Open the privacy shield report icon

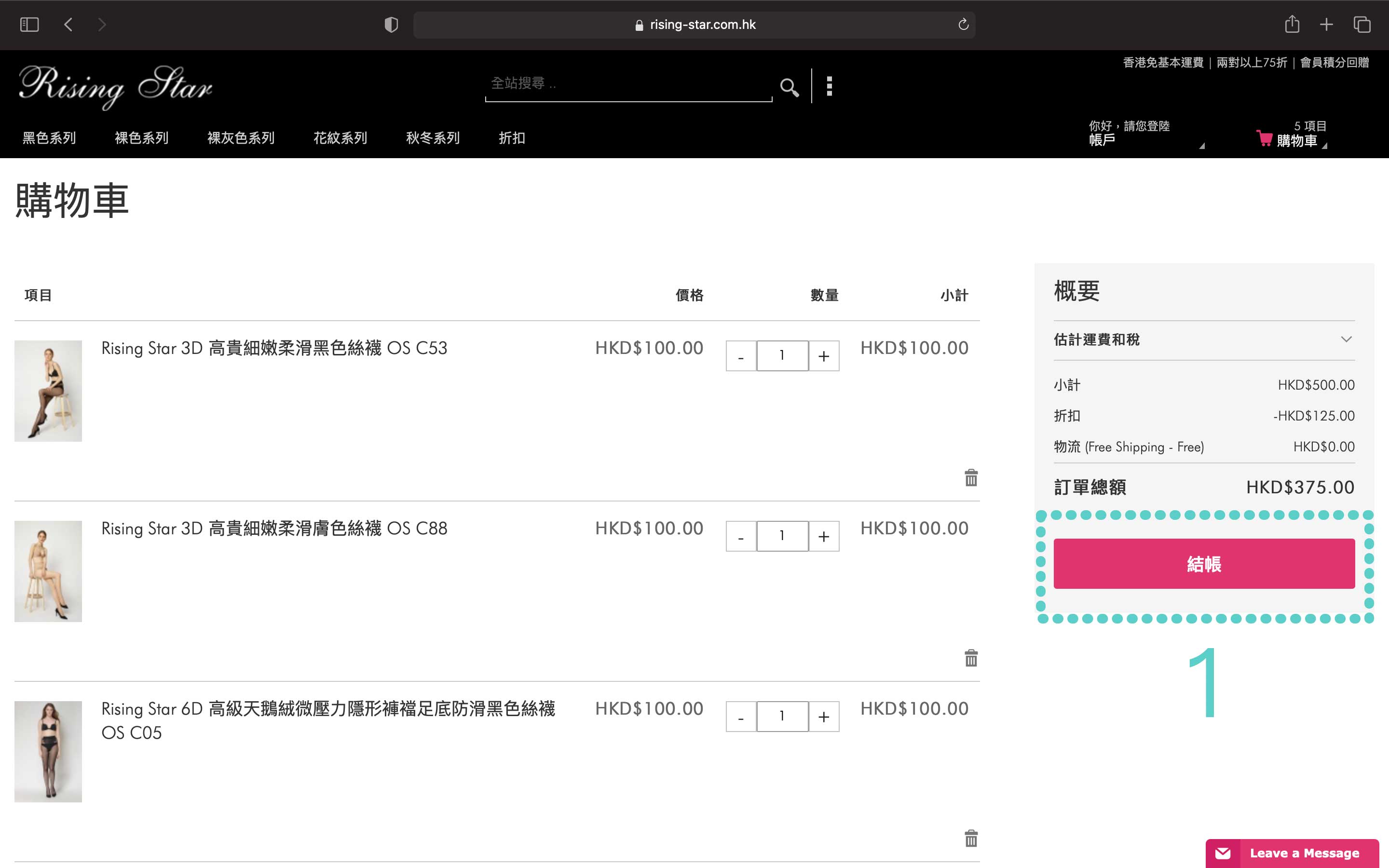(x=391, y=25)
